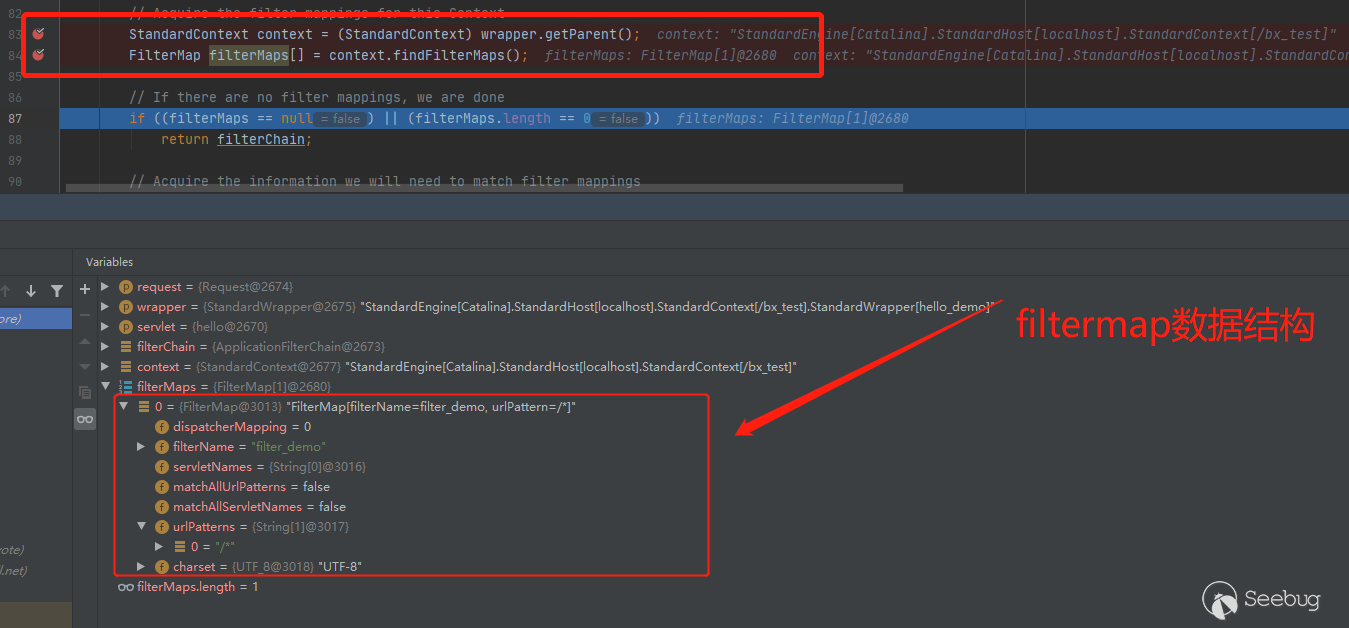Click the field icon beside charset
The image size is (1349, 628).
point(162,567)
